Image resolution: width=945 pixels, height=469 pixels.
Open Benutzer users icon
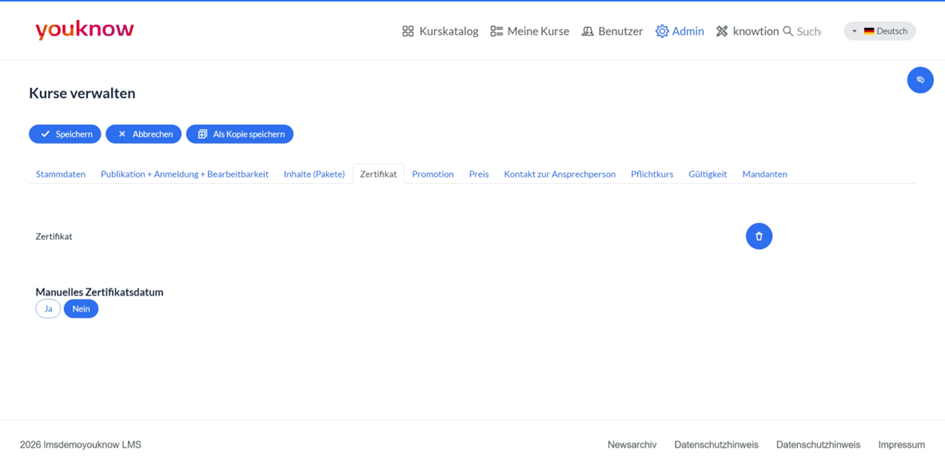coord(587,31)
